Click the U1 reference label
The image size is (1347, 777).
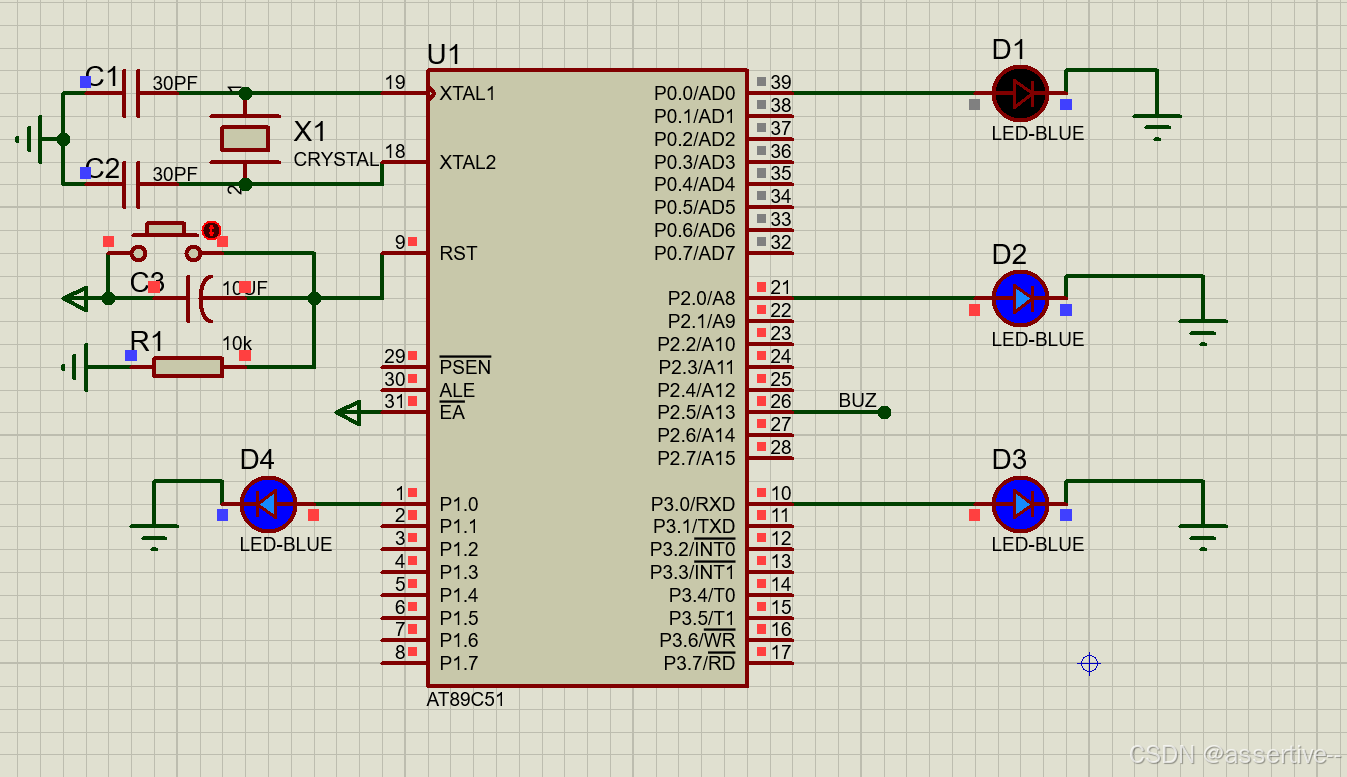(444, 54)
